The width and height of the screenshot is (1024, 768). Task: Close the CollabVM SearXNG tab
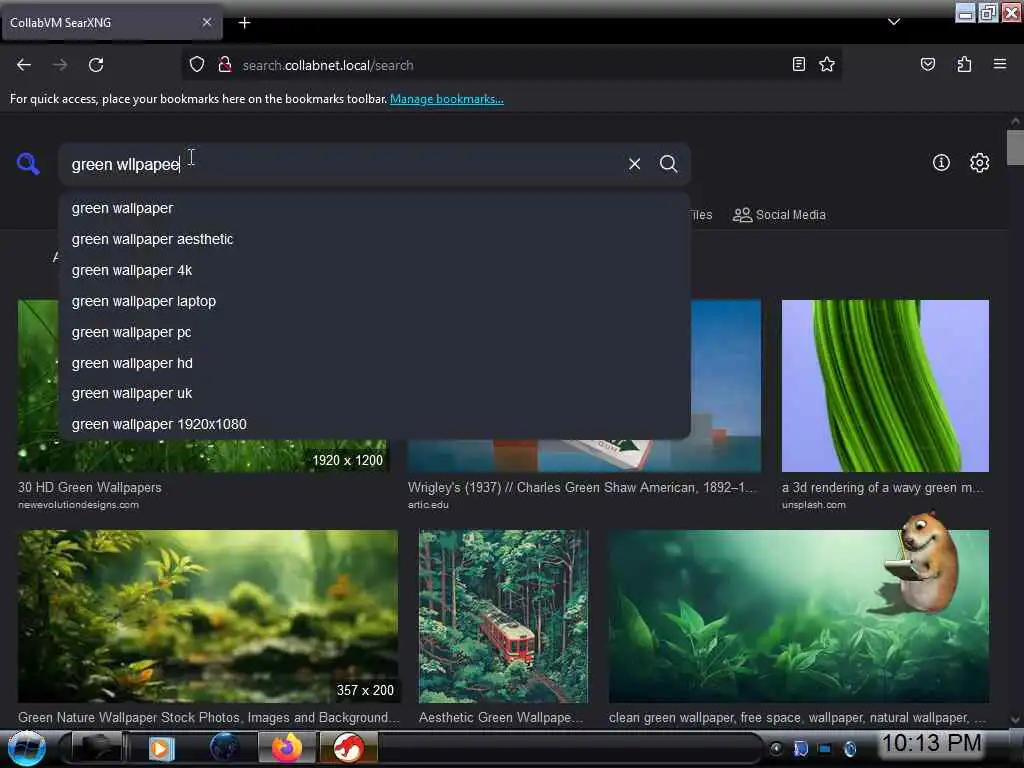click(x=206, y=22)
